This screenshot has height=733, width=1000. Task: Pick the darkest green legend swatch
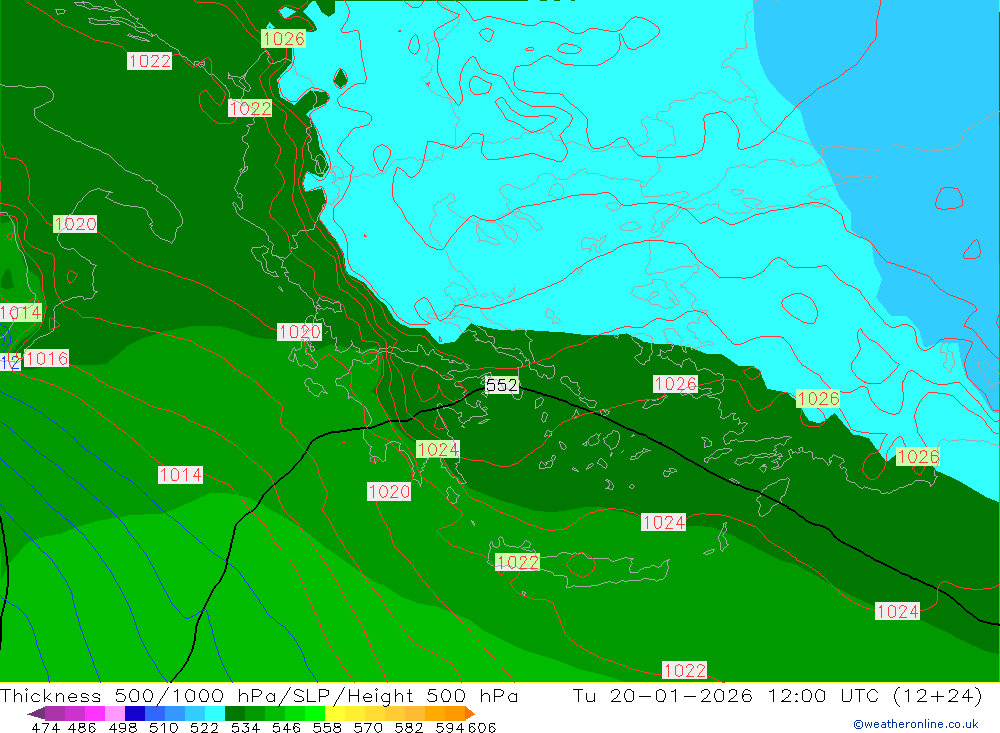click(235, 713)
